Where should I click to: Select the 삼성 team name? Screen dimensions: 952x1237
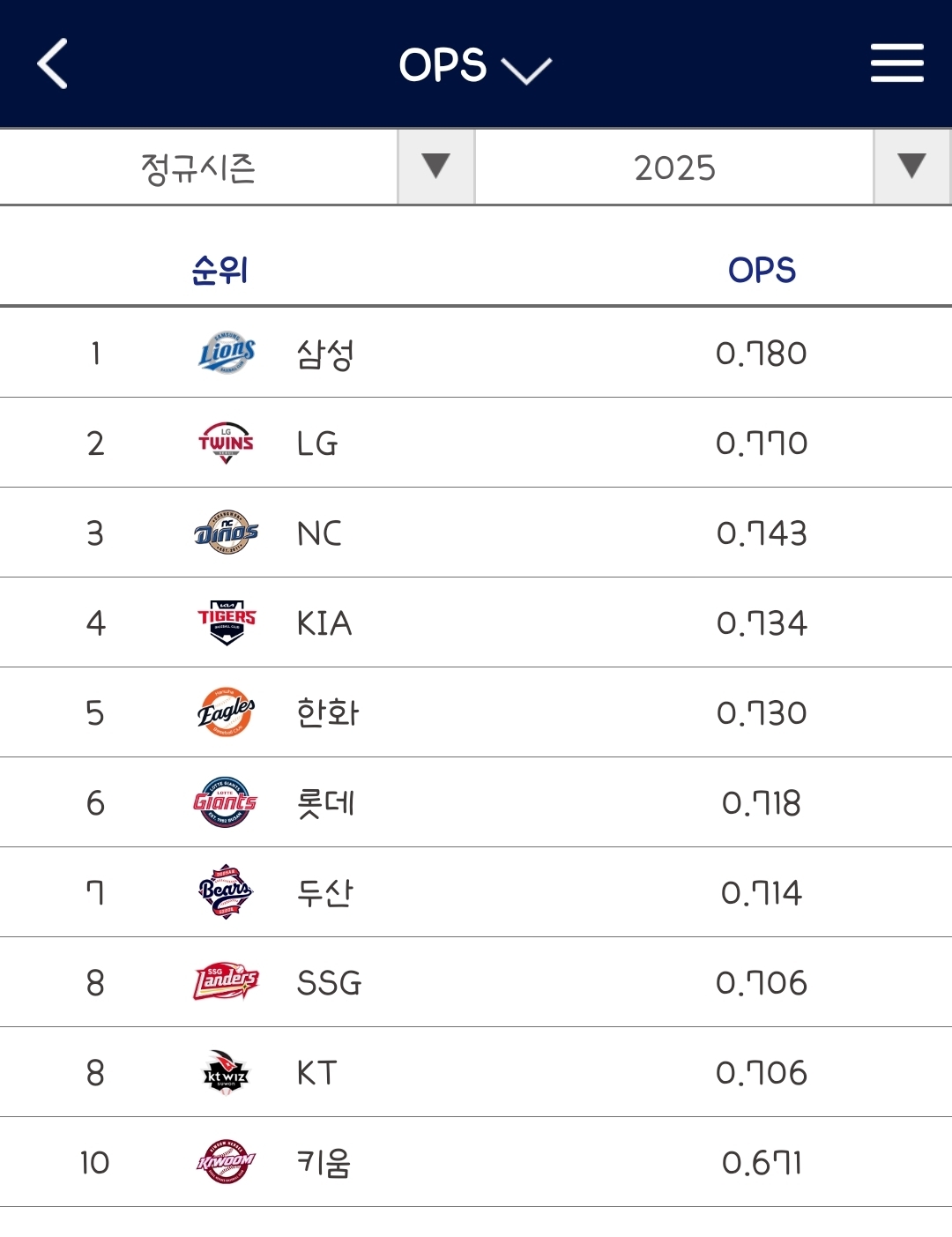point(325,354)
